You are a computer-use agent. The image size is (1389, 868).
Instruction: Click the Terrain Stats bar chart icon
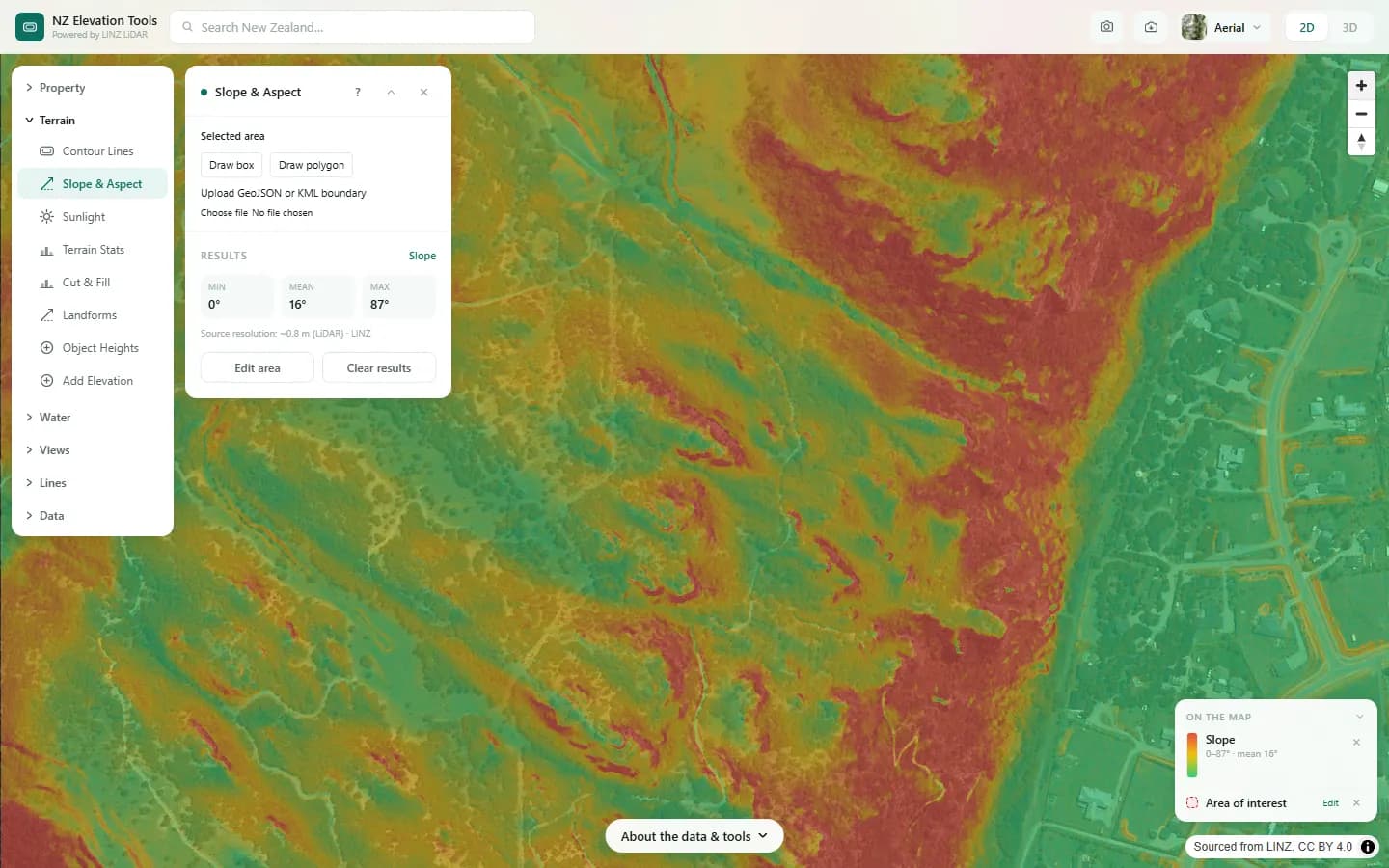click(46, 250)
